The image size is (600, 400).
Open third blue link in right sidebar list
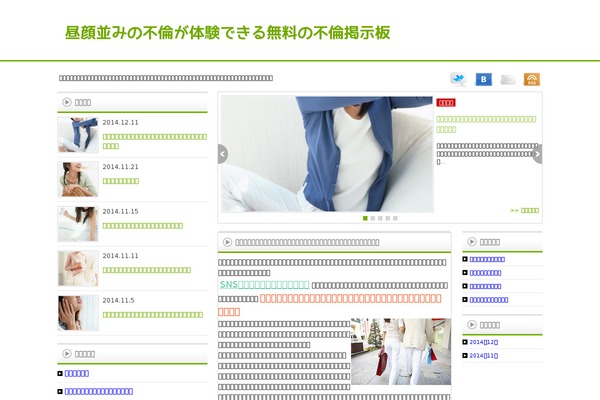click(485, 286)
